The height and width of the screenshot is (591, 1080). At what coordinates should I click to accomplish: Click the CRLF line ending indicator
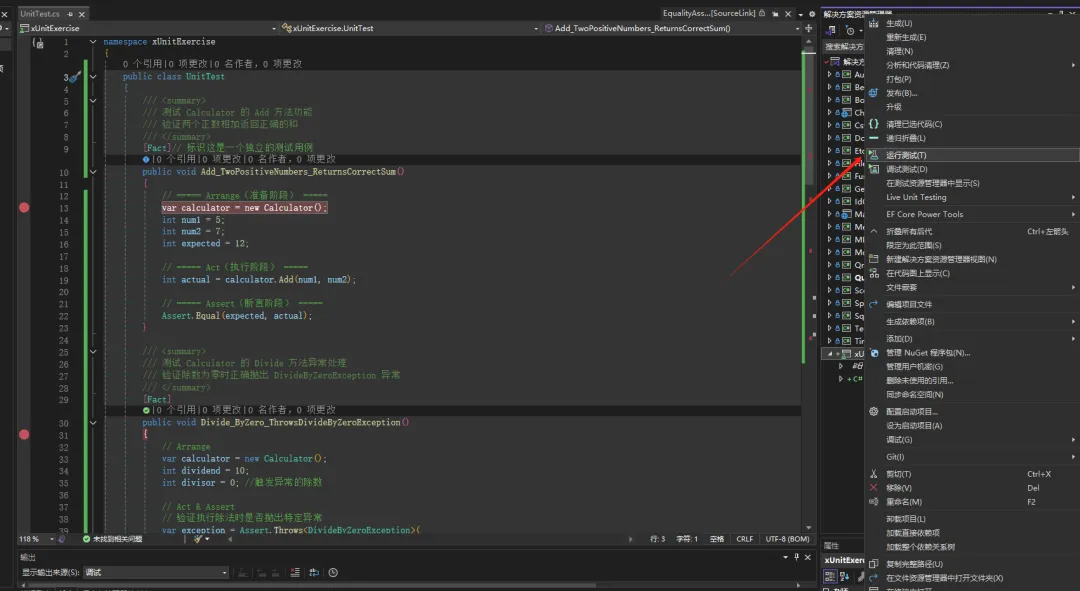tap(745, 539)
